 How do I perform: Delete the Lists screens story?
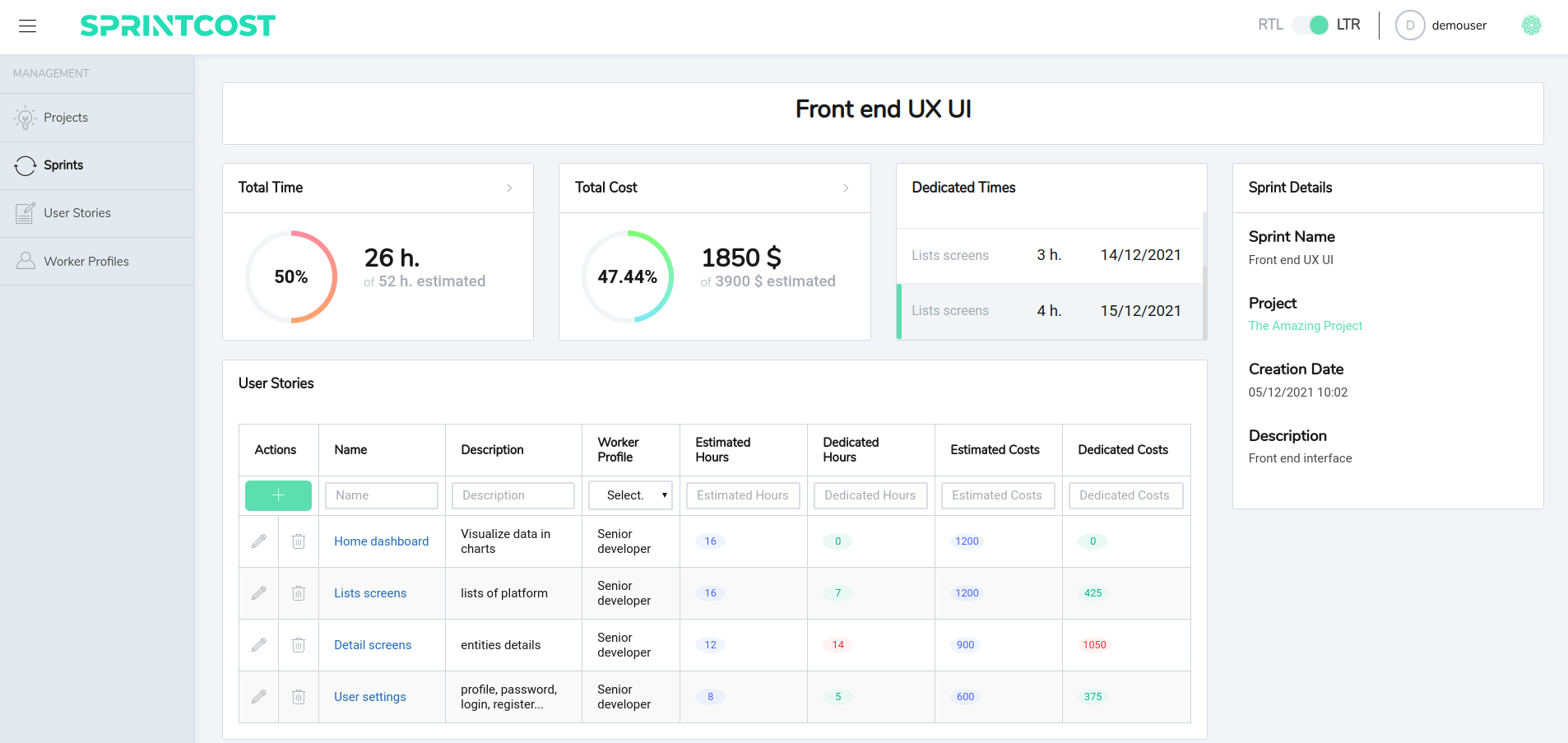[299, 593]
